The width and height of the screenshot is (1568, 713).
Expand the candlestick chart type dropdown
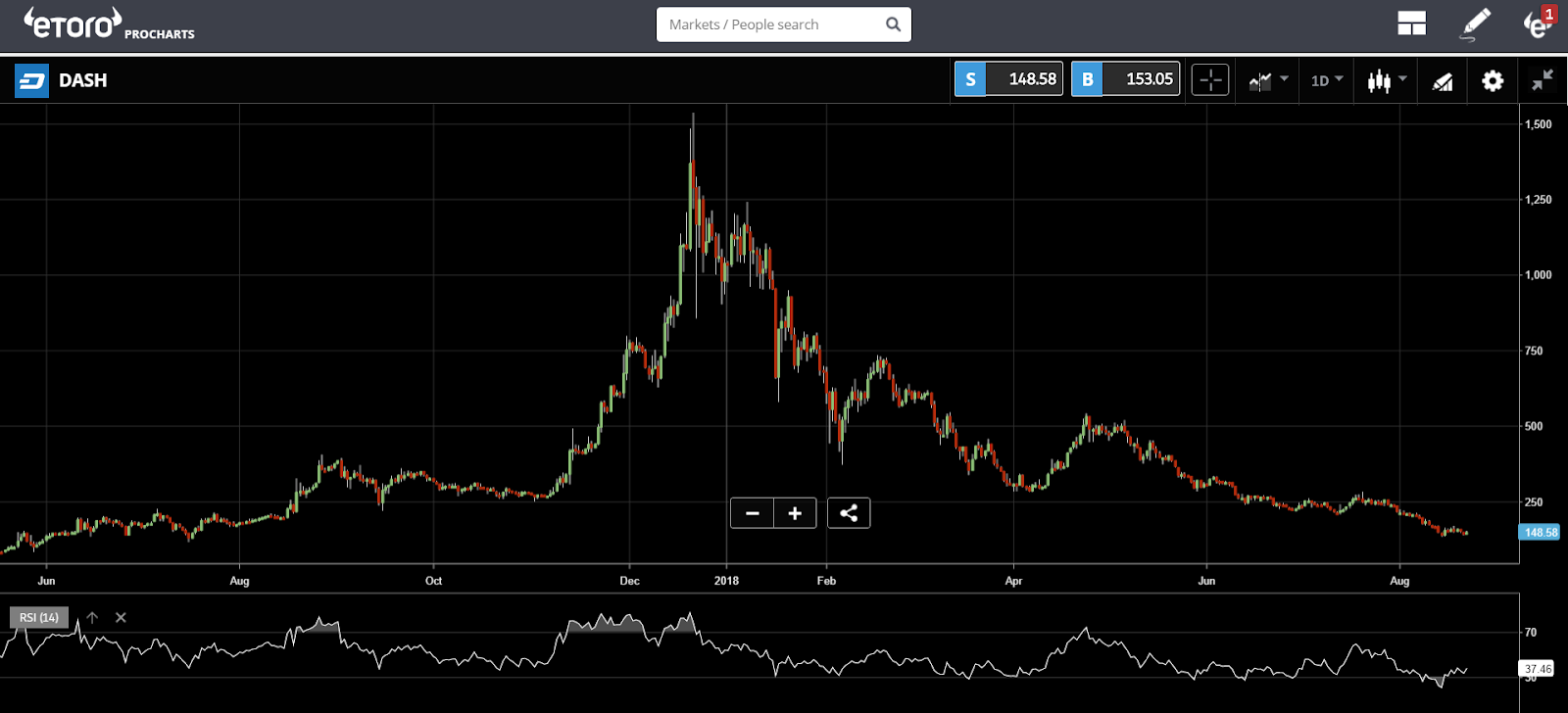[x=1387, y=80]
